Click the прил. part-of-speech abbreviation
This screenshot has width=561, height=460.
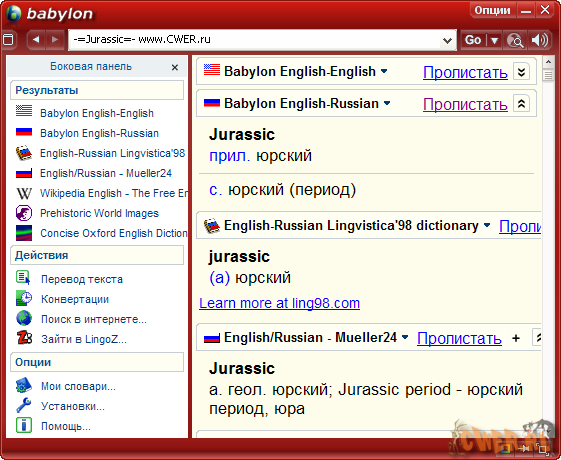(x=230, y=156)
